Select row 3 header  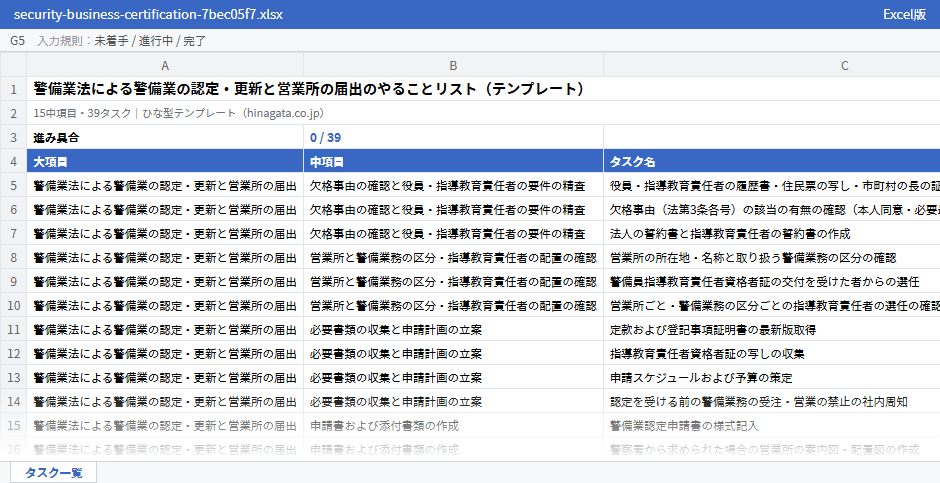(13, 137)
